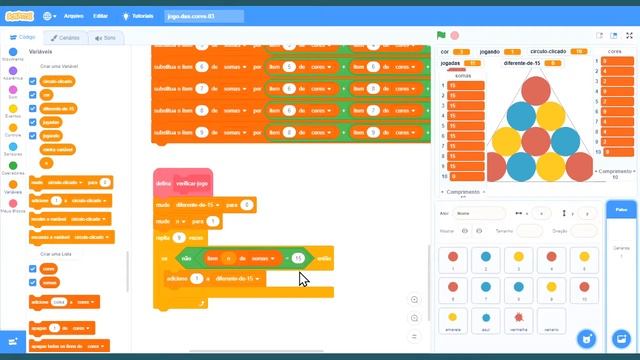Viewport: 640px width, 360px height.
Task: Toggle the circulo.clicado variable checkbox
Action: point(33,81)
